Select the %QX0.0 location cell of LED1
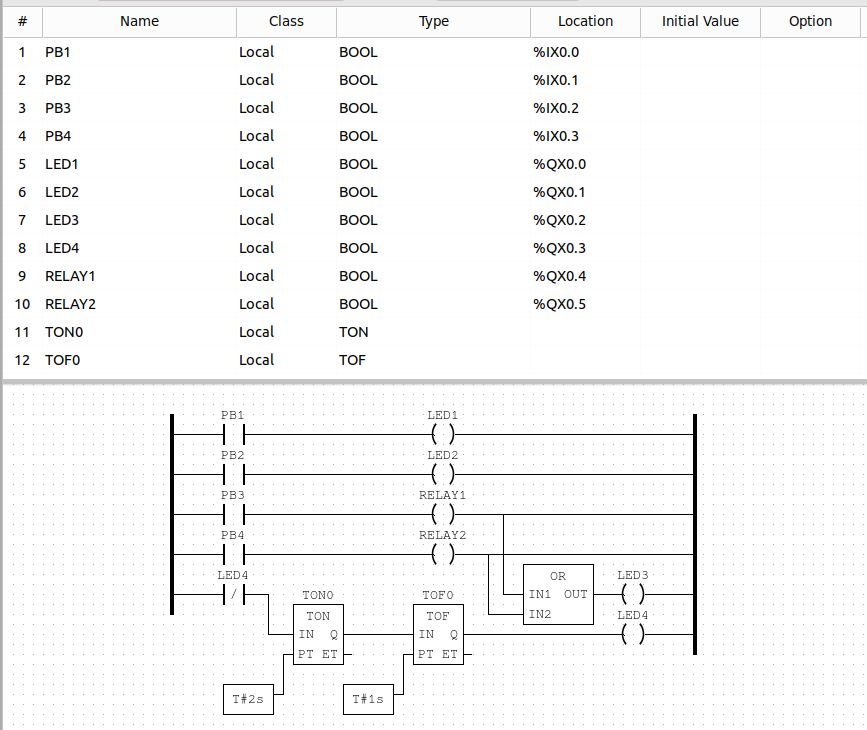 pos(559,164)
